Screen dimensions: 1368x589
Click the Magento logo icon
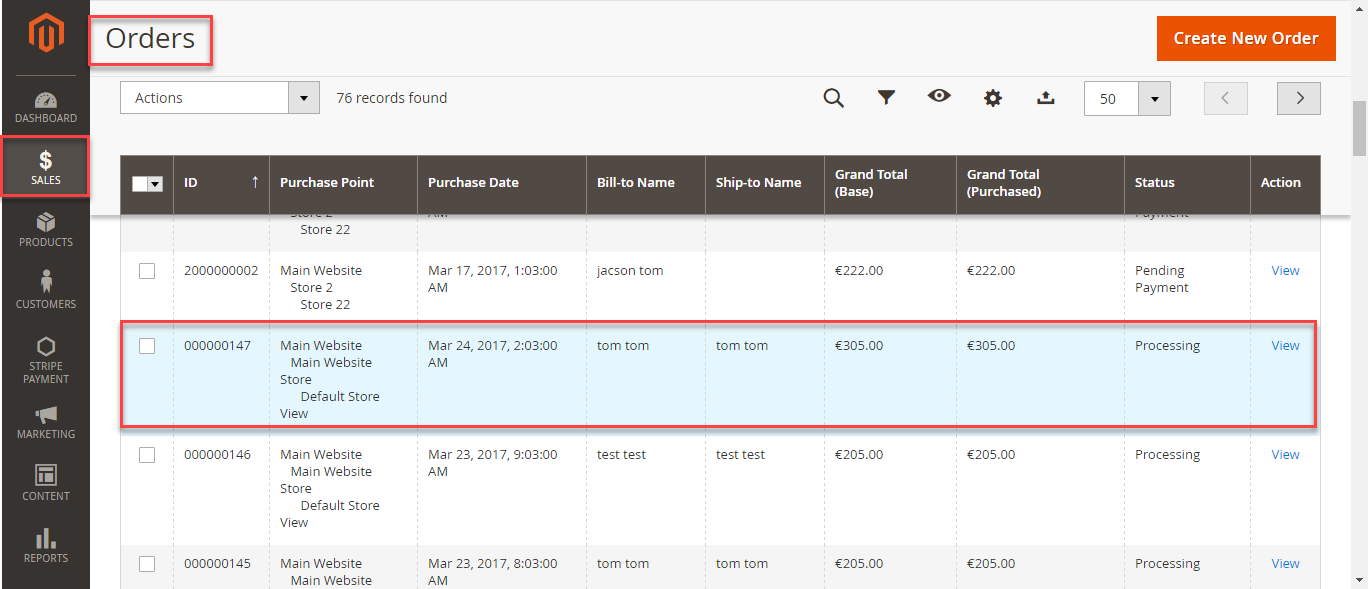[45, 35]
